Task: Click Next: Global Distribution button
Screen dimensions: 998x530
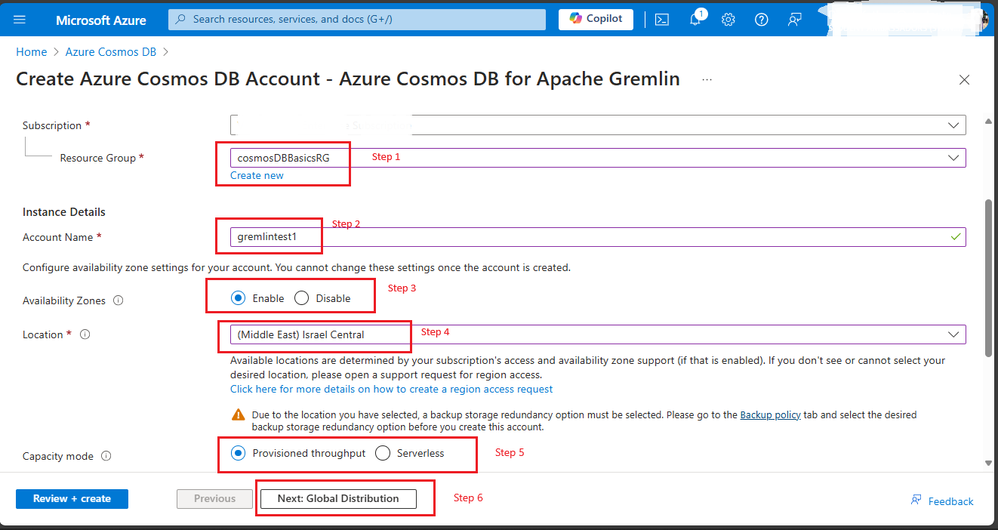Action: 338,499
